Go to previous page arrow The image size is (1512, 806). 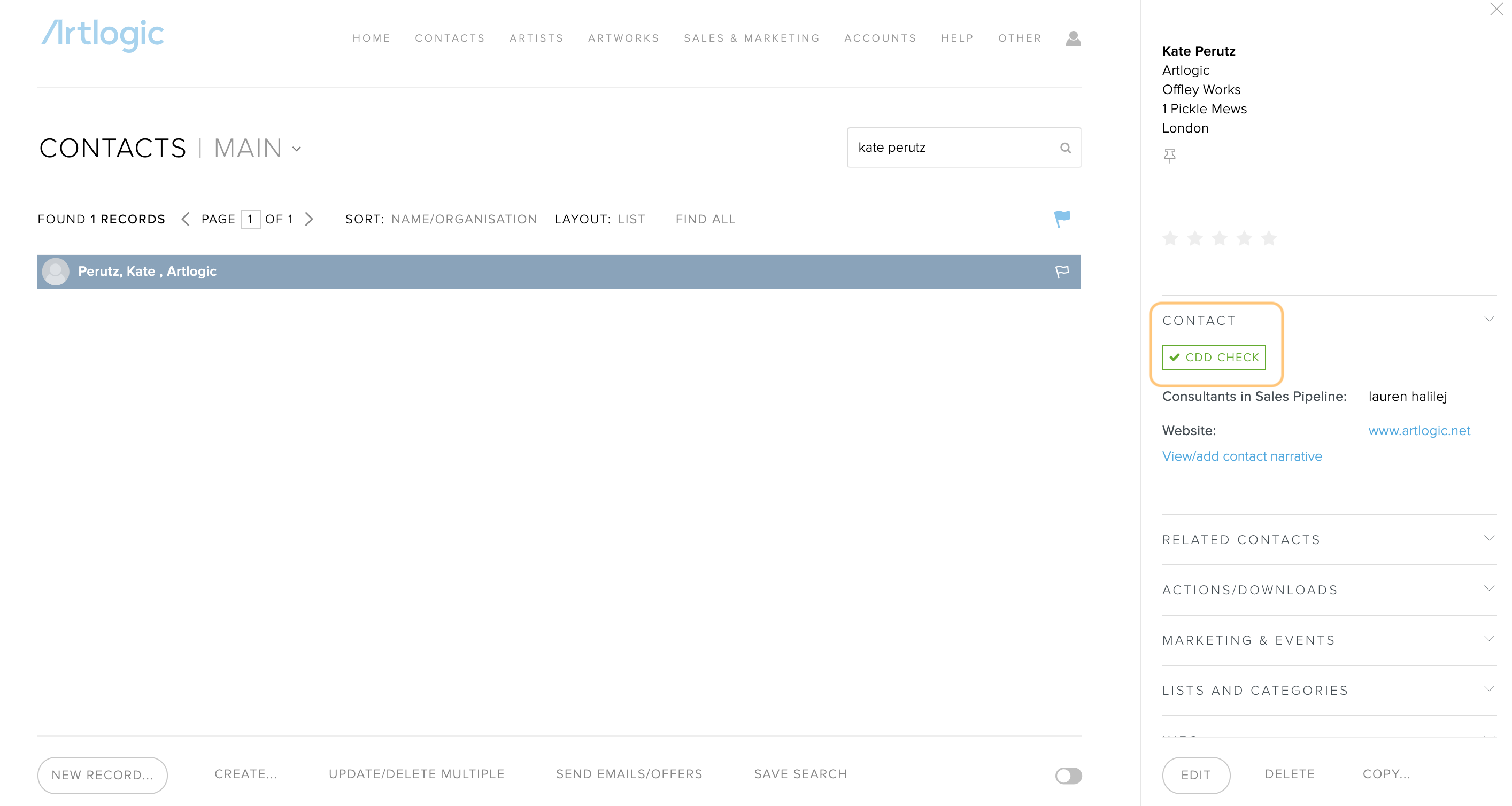(186, 219)
